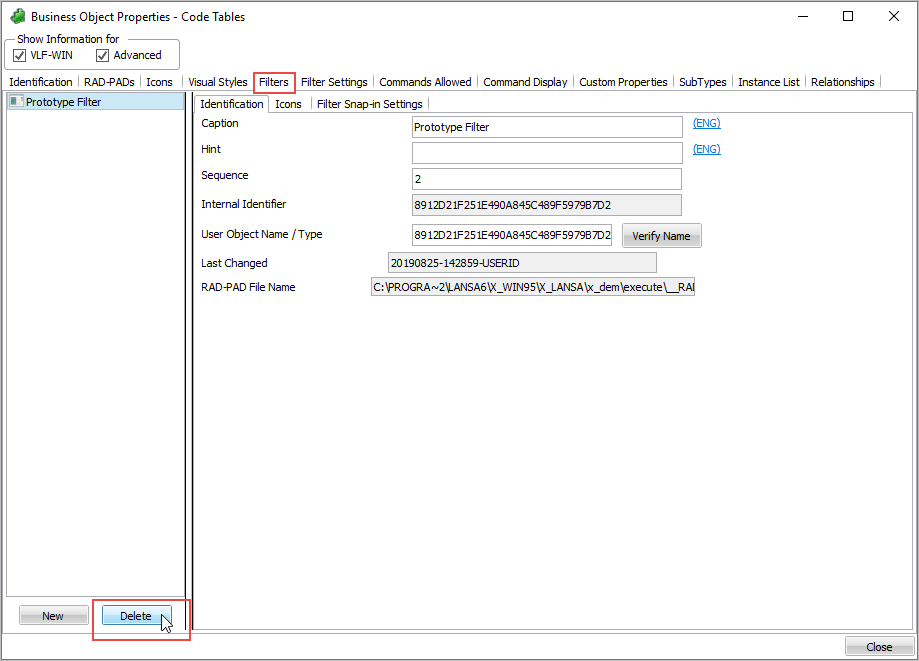
Task: Click the 'Caption' field label
Action: 220,123
